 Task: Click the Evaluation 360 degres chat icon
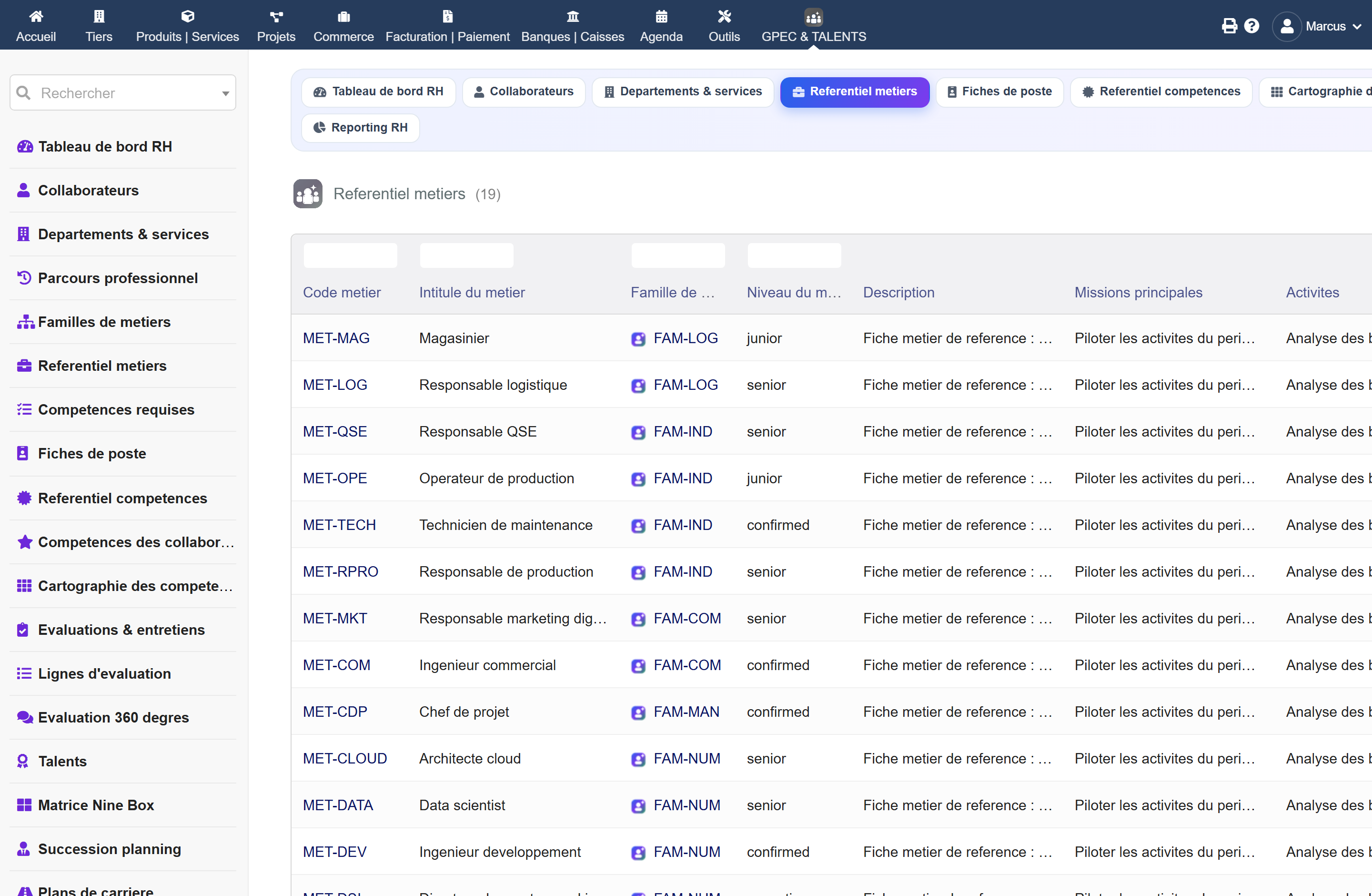[x=25, y=717]
